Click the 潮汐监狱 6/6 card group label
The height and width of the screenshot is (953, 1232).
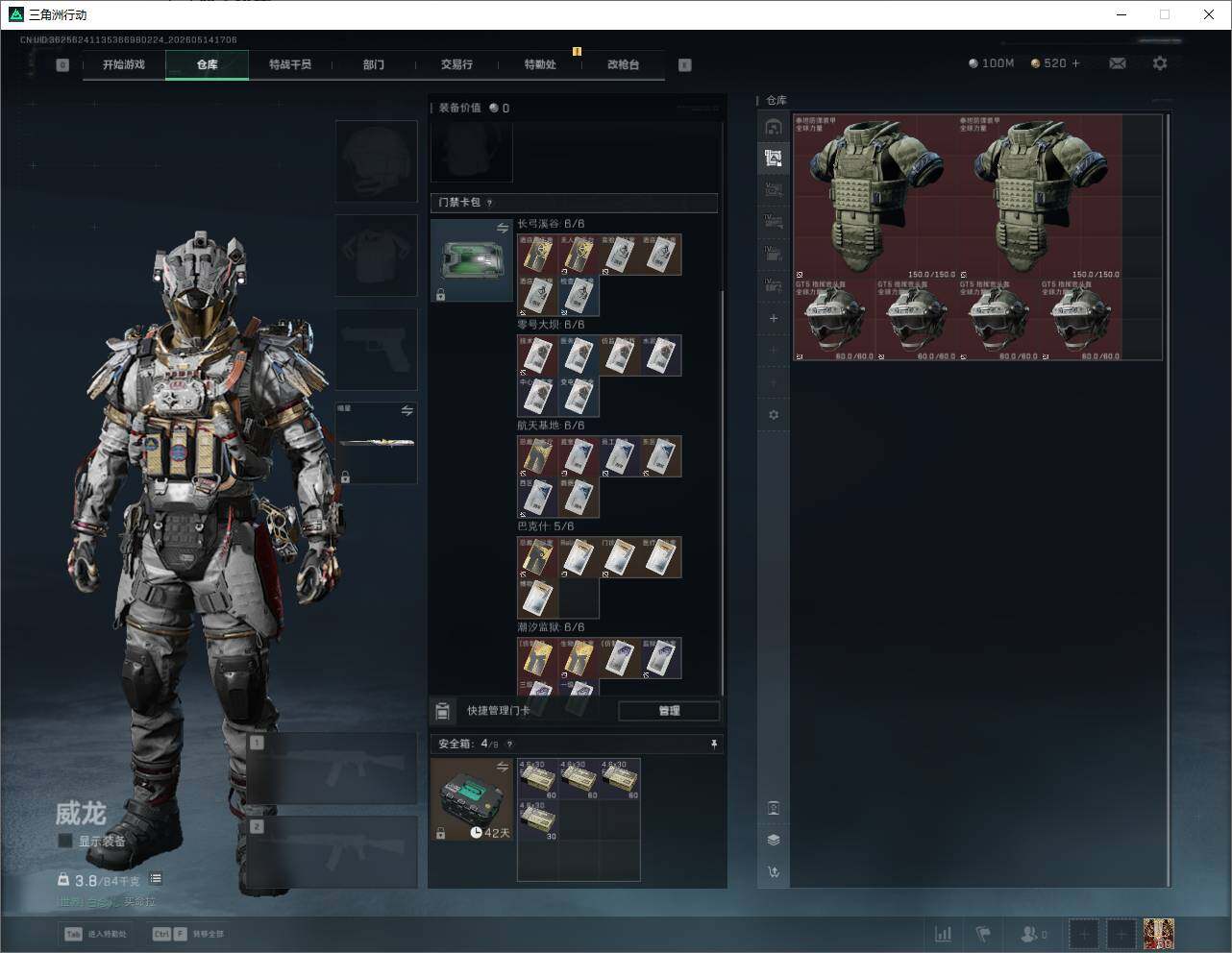coord(551,627)
